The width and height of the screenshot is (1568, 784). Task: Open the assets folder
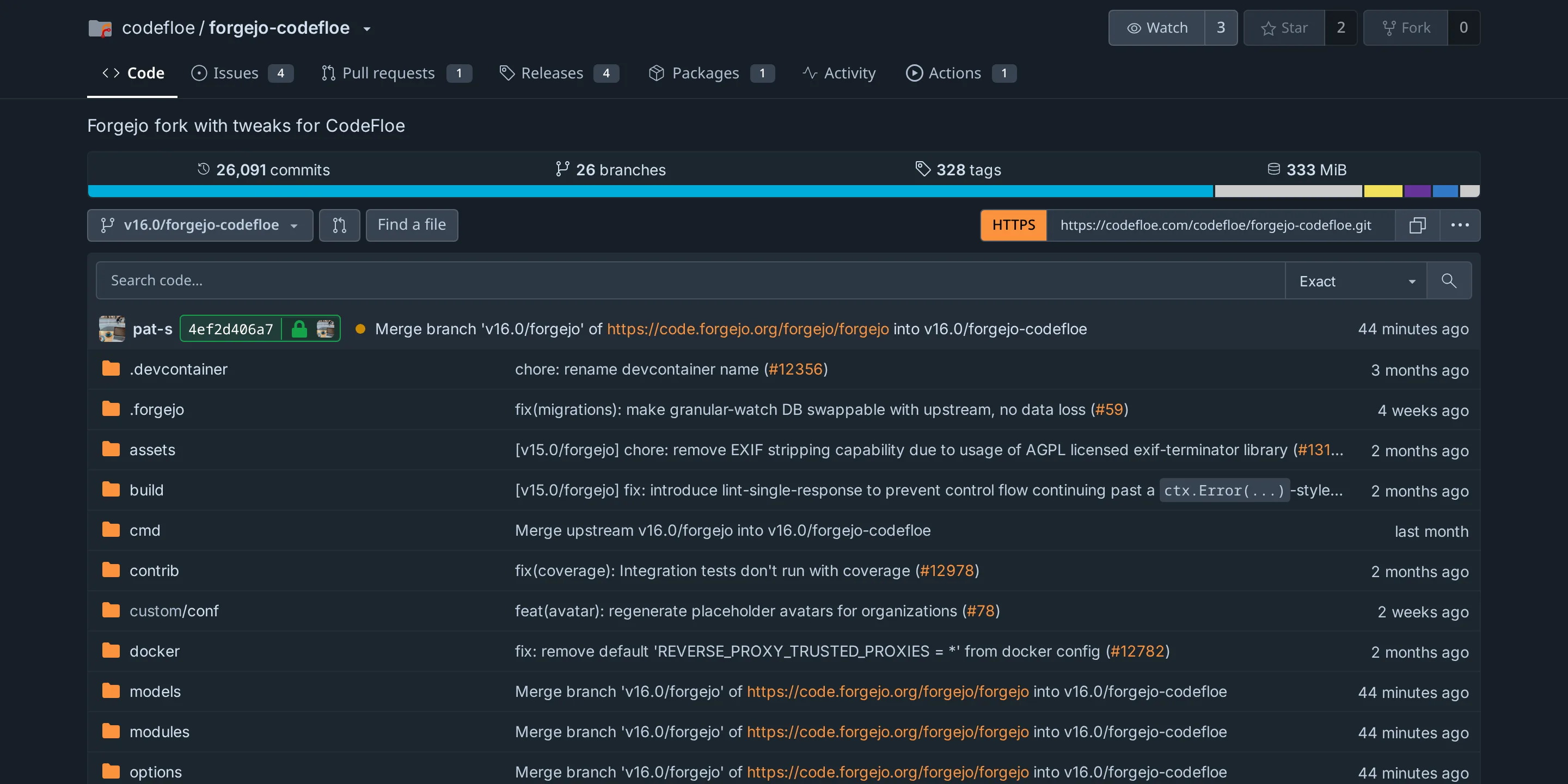[x=152, y=449]
